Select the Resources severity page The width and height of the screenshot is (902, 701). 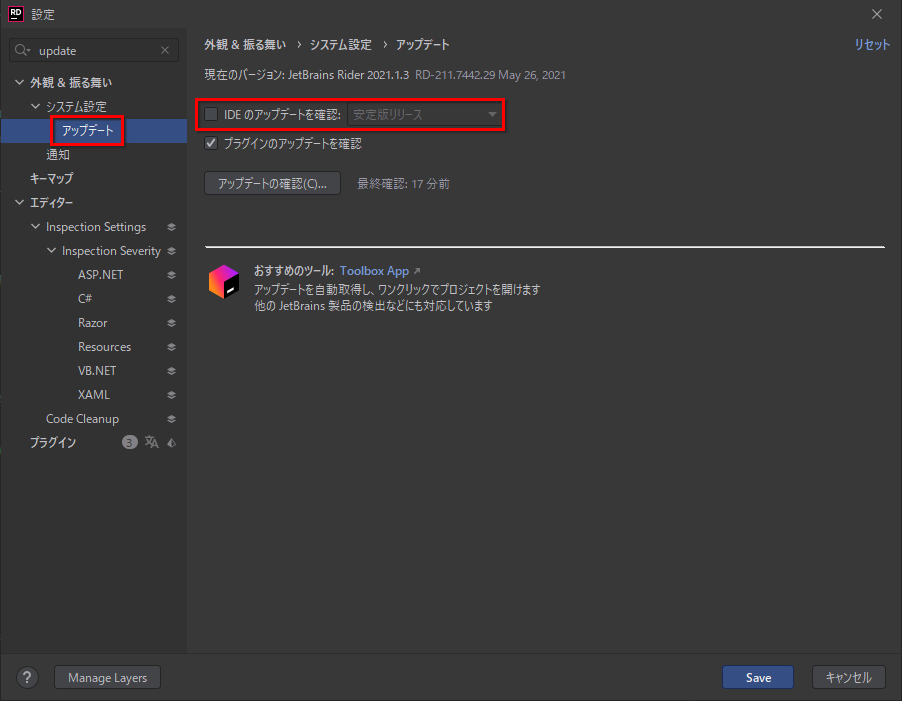(105, 347)
